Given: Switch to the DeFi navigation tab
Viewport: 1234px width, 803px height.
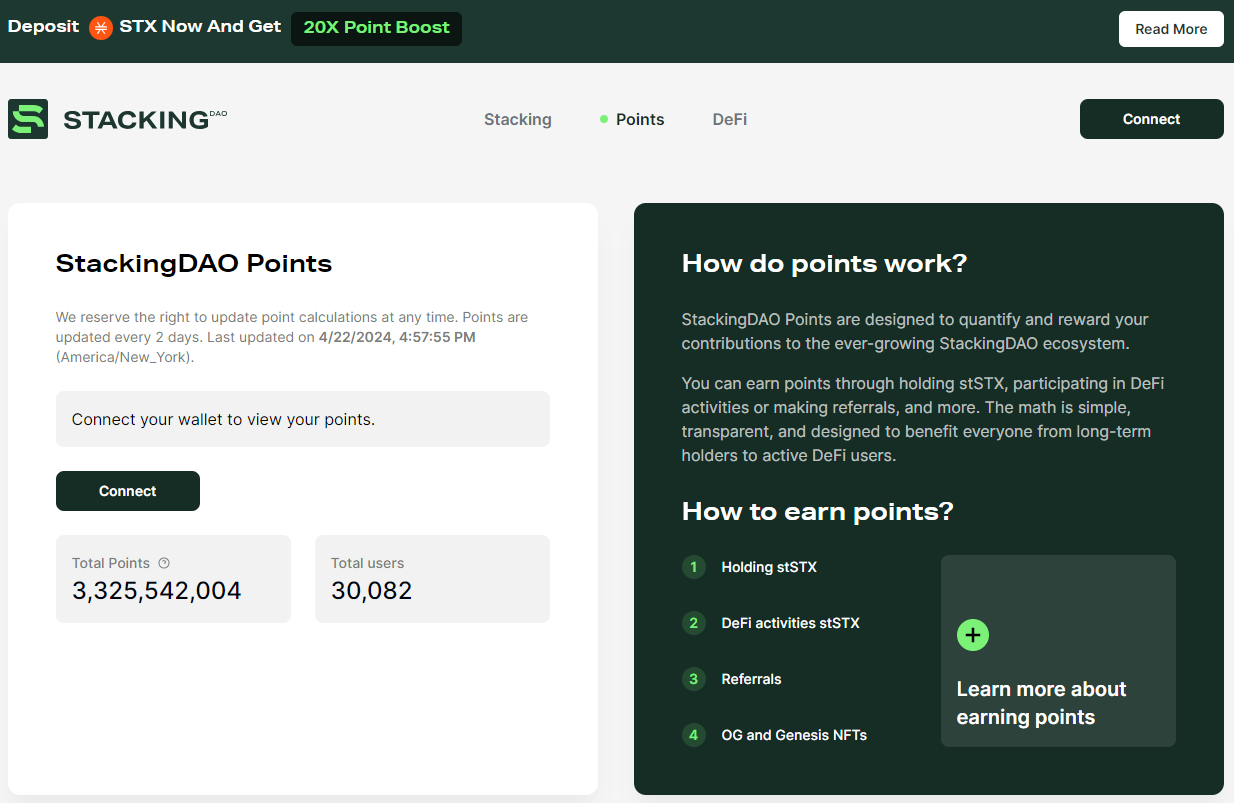Looking at the screenshot, I should [x=730, y=119].
